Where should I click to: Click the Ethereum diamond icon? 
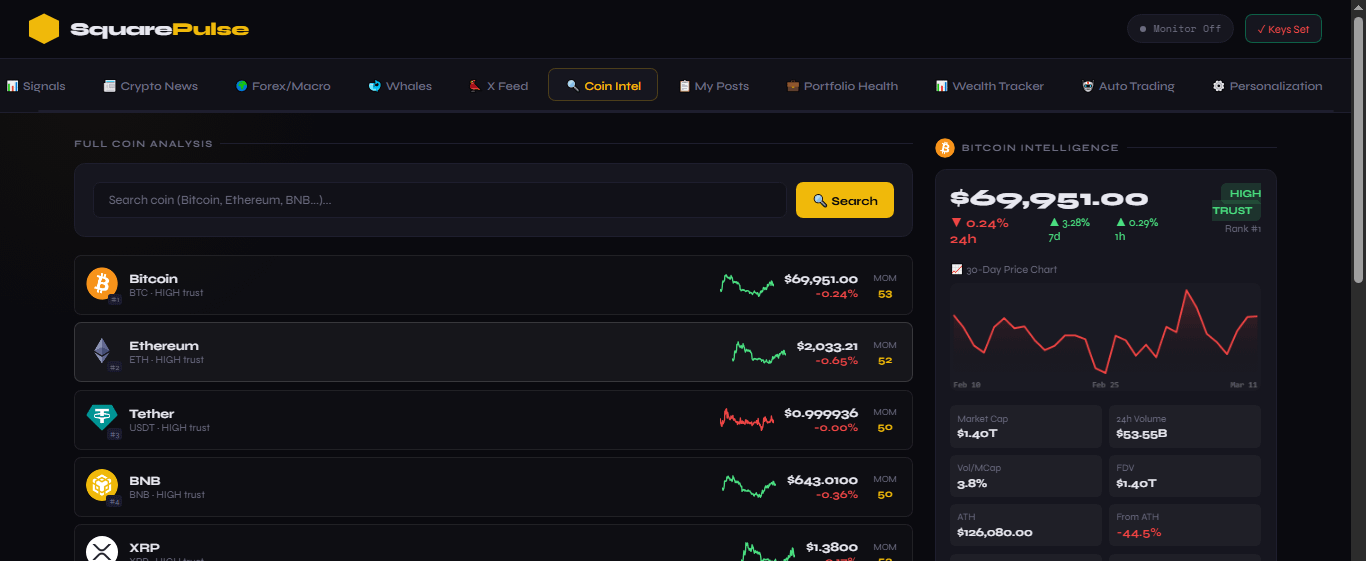pos(102,351)
